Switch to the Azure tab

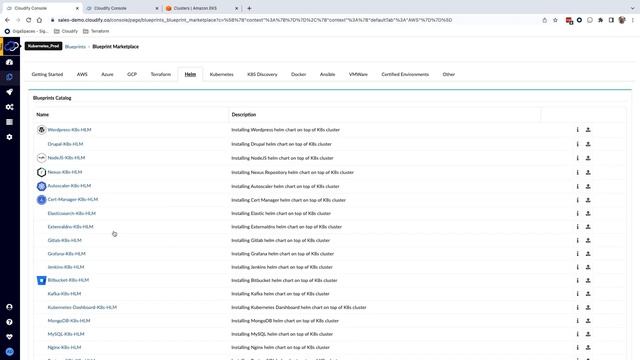[x=107, y=74]
